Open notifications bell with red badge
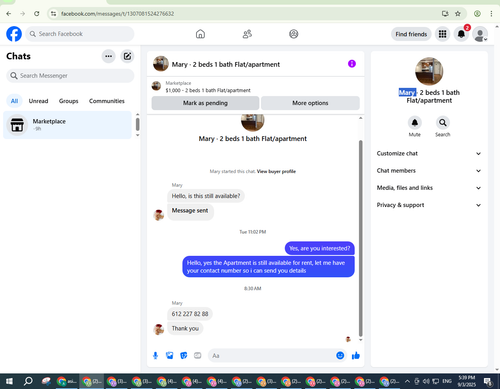The height and width of the screenshot is (389, 500). click(461, 34)
